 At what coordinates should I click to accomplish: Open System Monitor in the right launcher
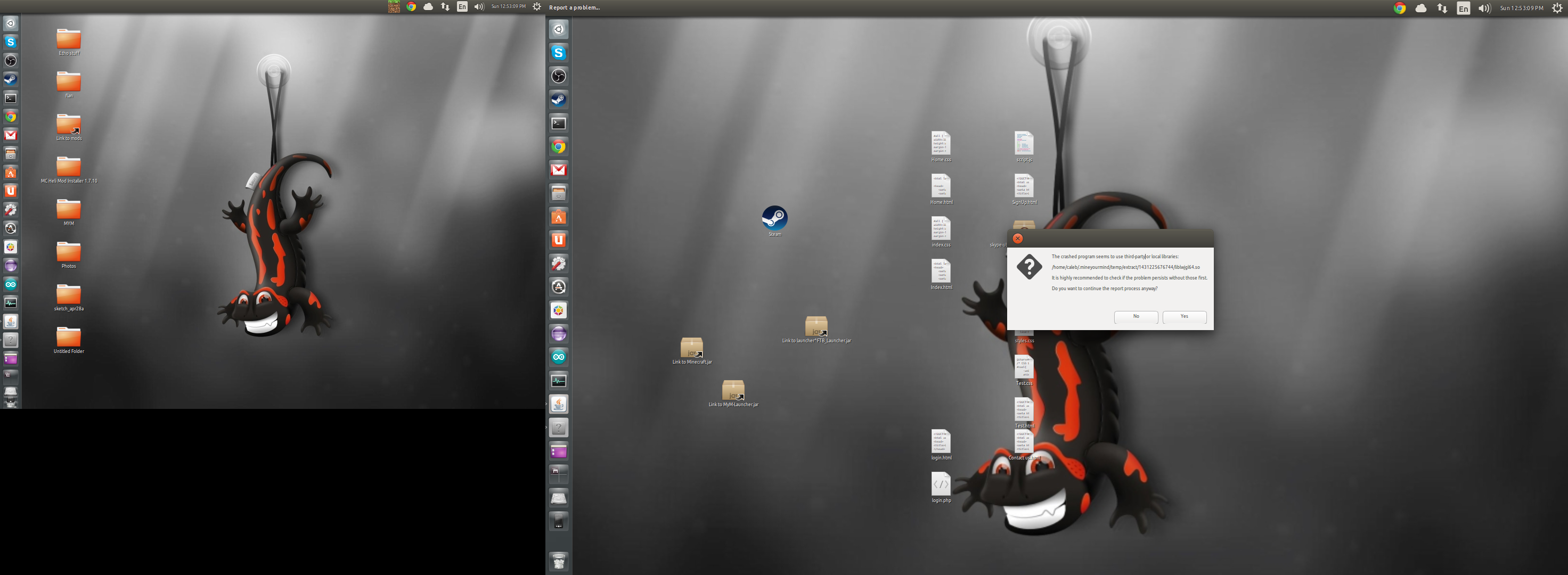[559, 381]
